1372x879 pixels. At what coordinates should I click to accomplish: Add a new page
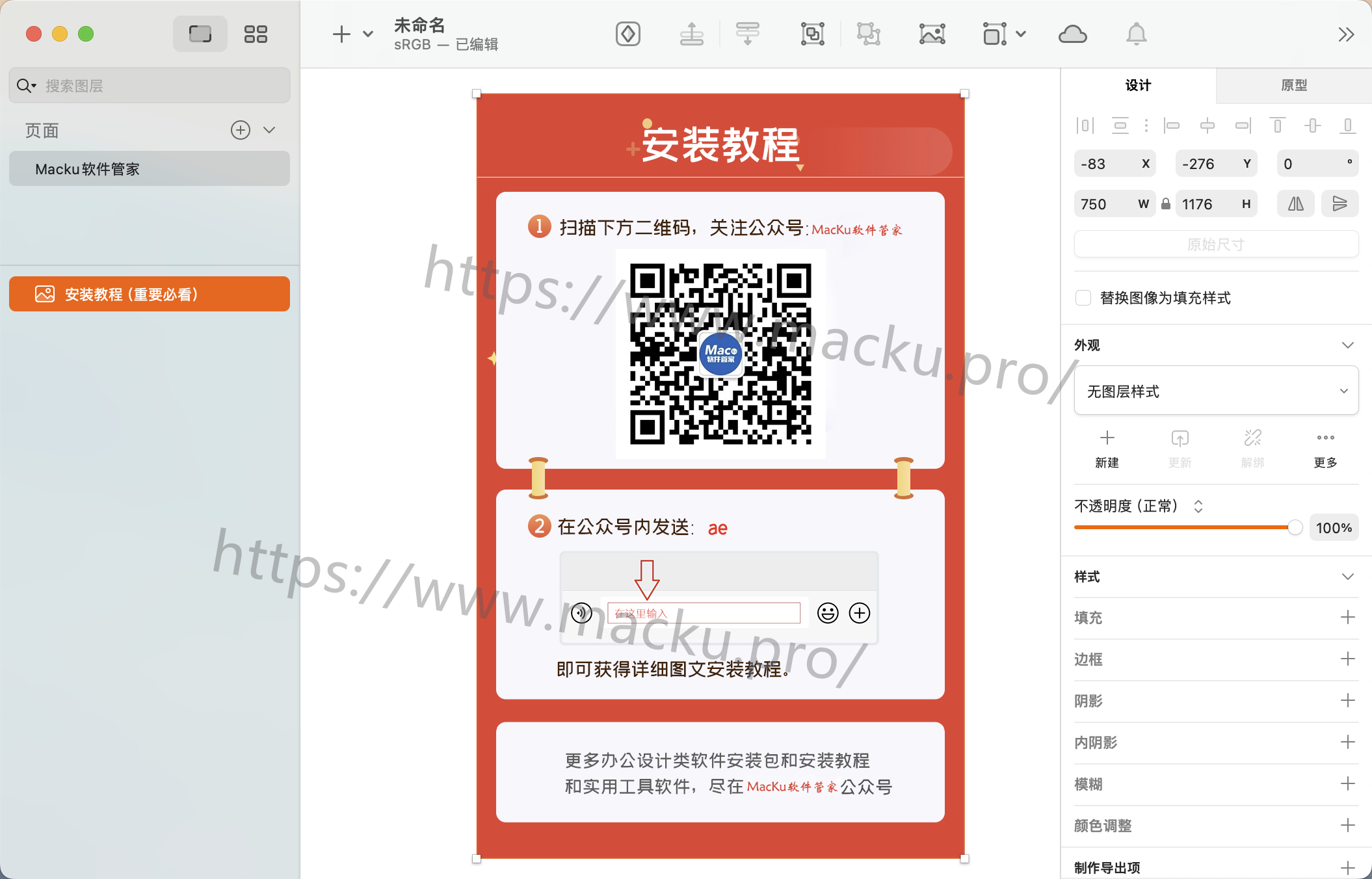[x=241, y=130]
